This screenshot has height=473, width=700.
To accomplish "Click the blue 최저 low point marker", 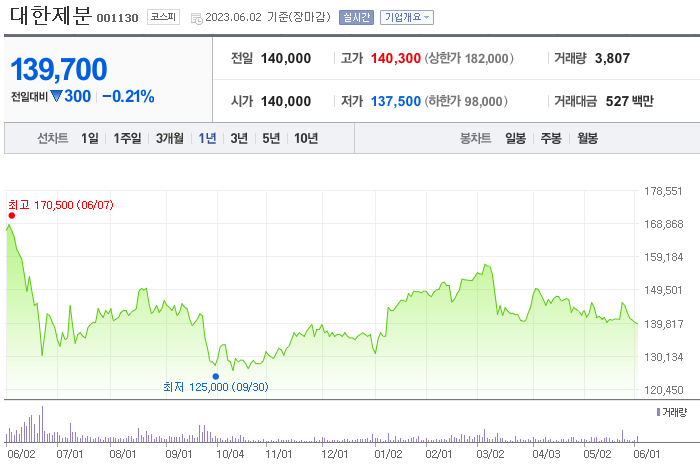I will (216, 376).
